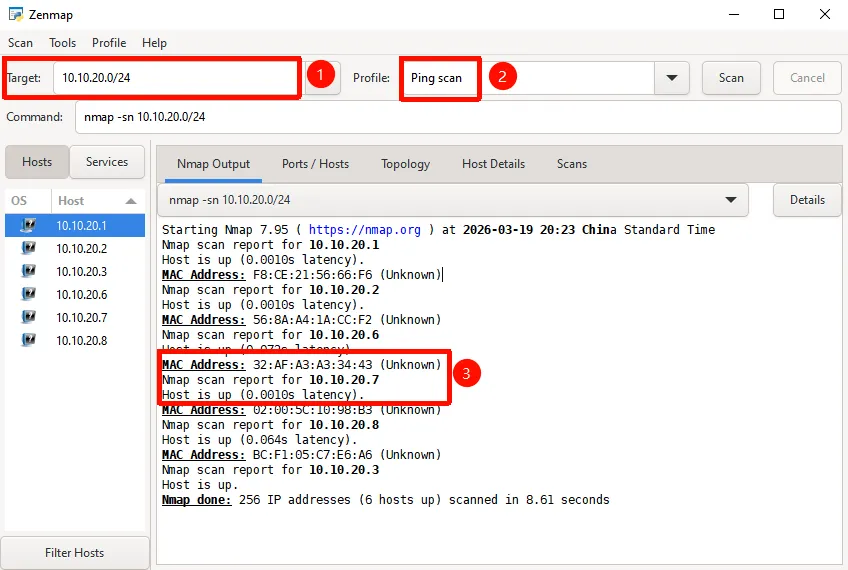Click OS icon next to host 10.10.20.1

click(28, 225)
